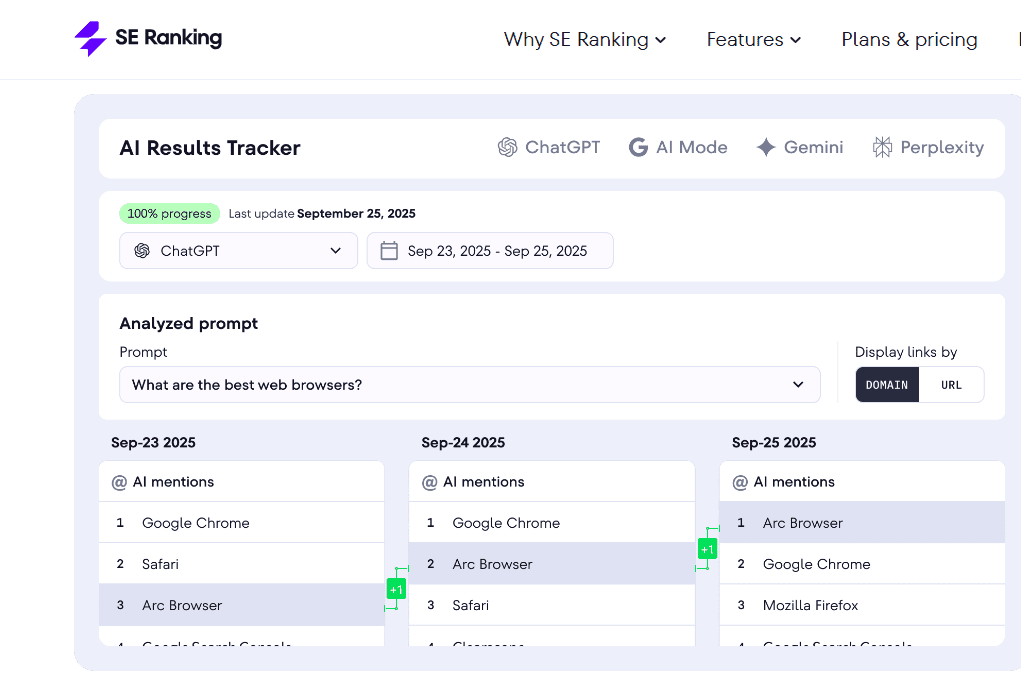The image size is (1021, 673).
Task: Click the Perplexity logo icon
Action: click(x=882, y=147)
